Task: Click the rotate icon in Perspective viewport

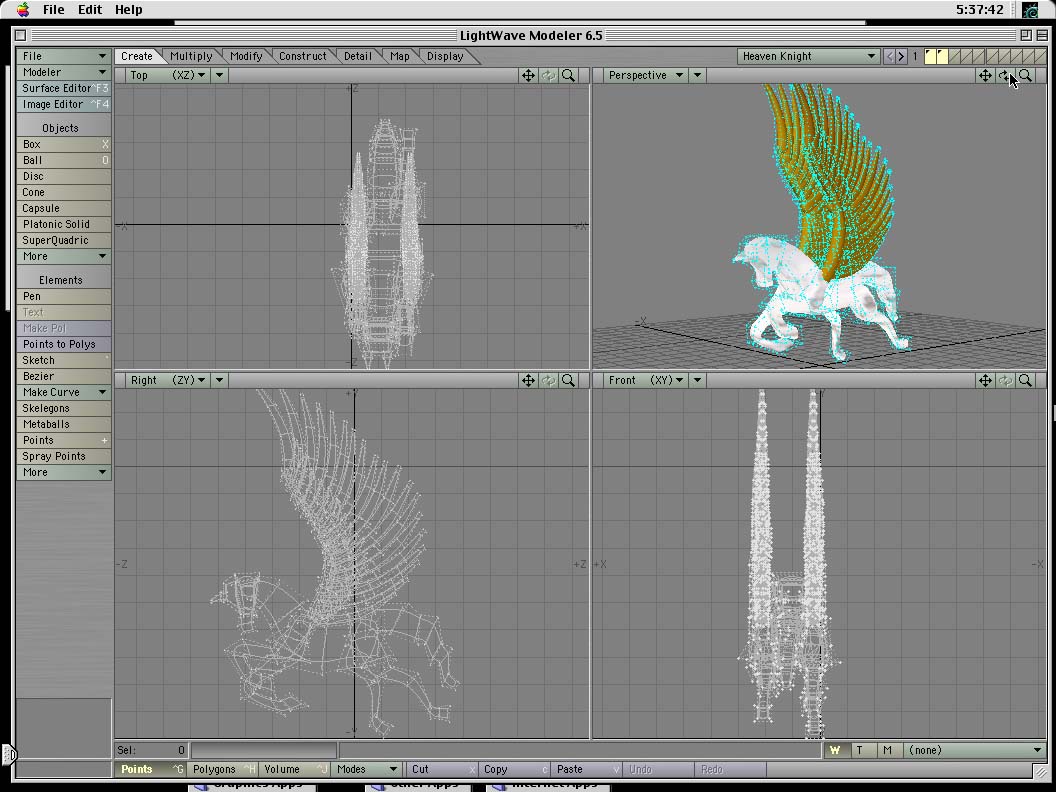Action: tap(1005, 75)
